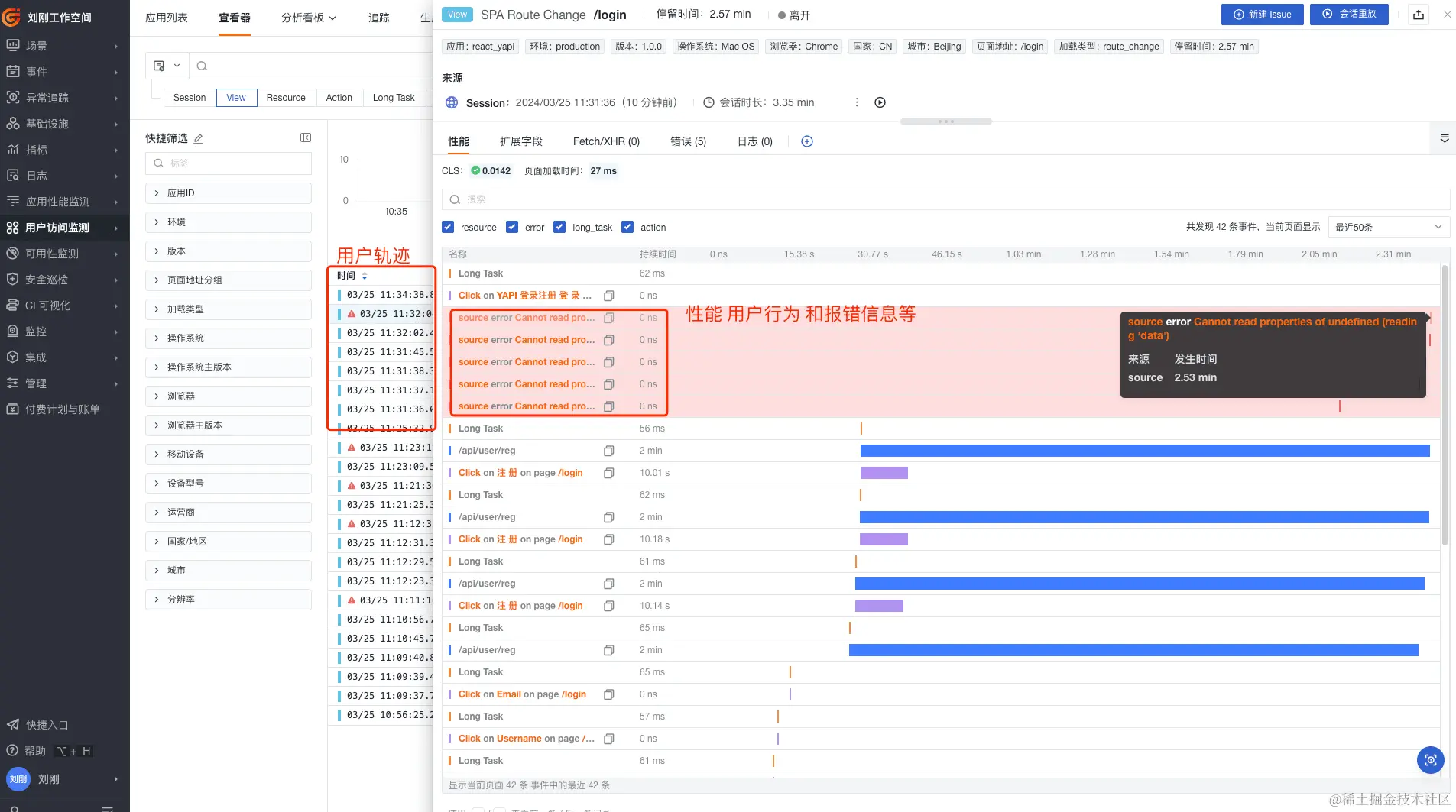Uncheck the long_task filter checkbox

559,227
